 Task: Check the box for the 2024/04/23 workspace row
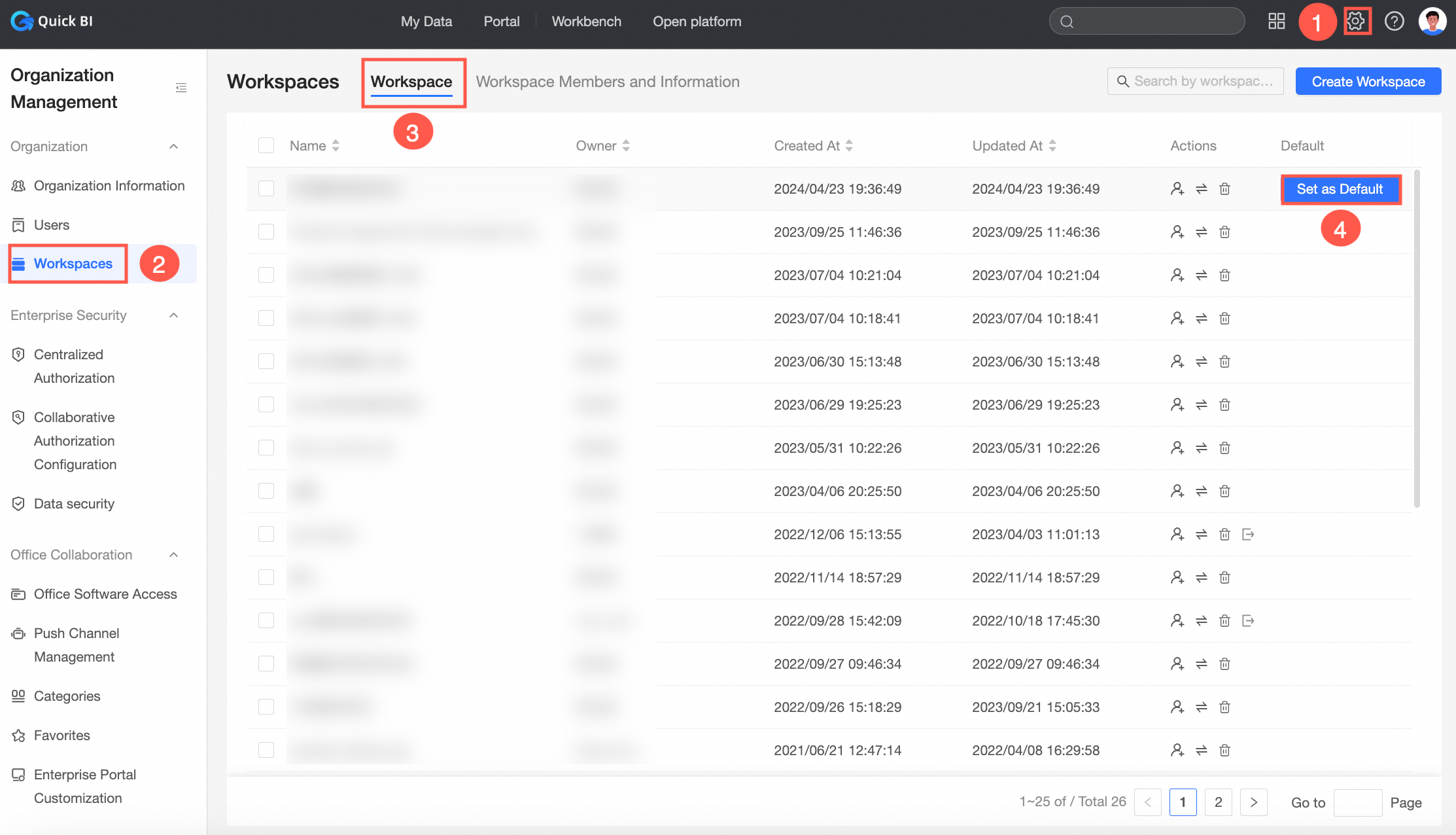click(266, 189)
